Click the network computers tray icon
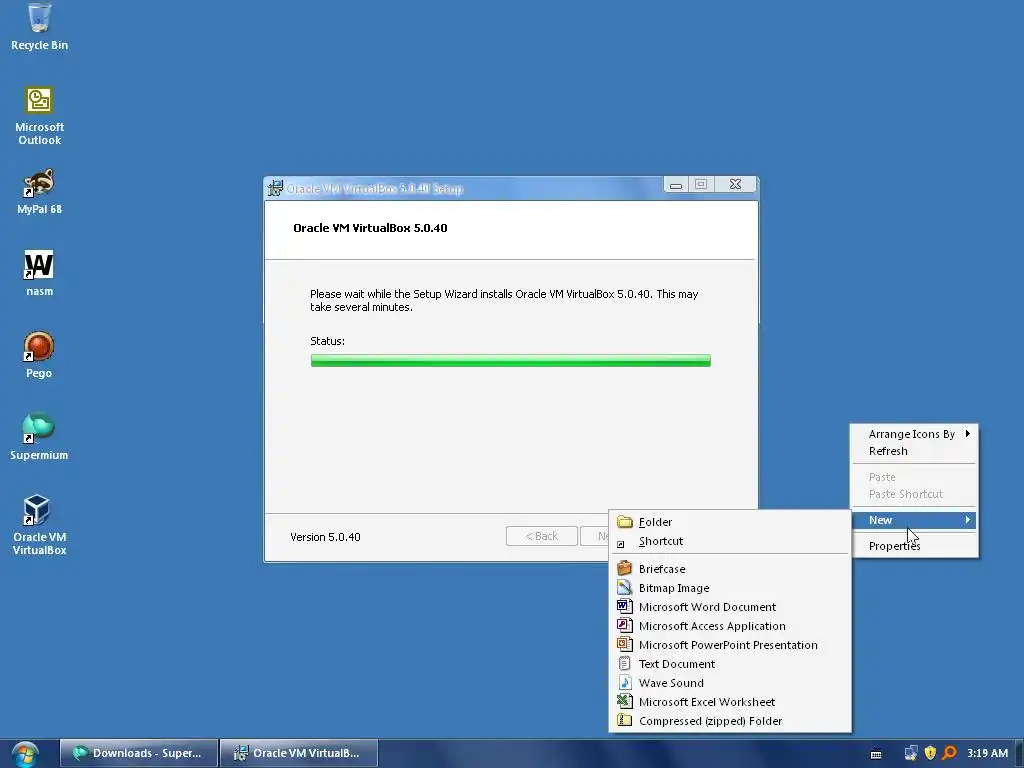1024x768 pixels. click(x=911, y=753)
